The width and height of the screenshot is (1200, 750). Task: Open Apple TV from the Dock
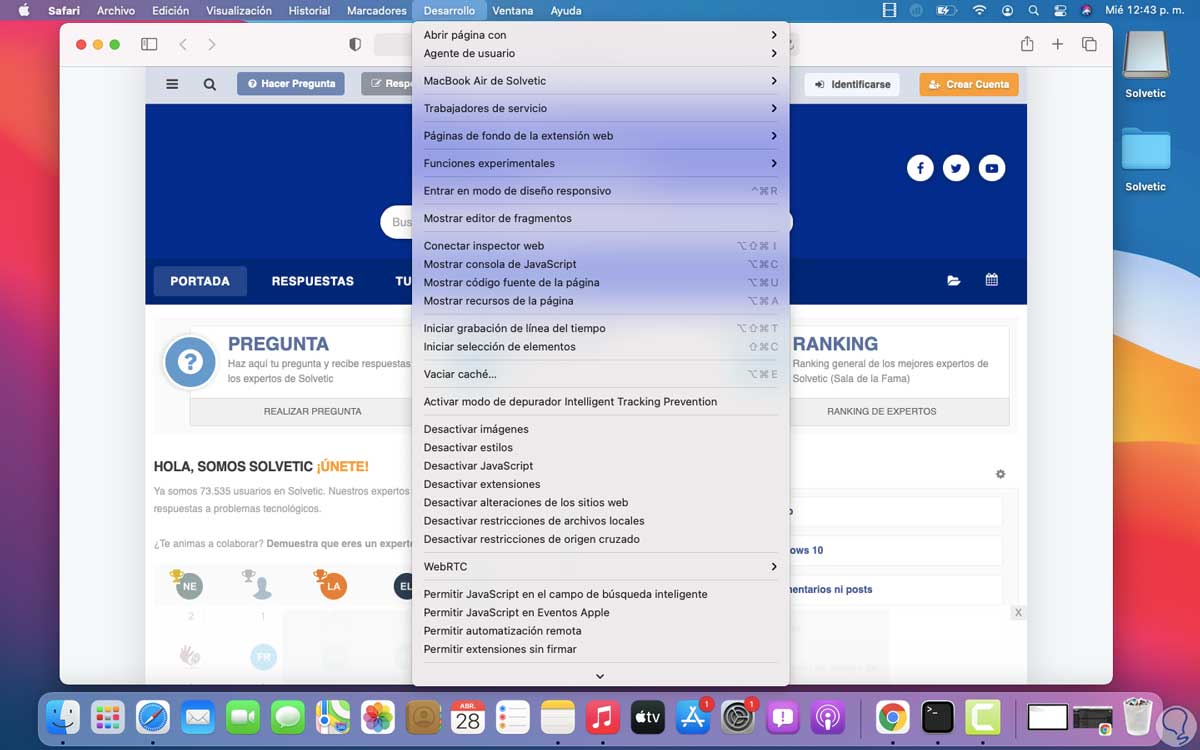coord(648,716)
